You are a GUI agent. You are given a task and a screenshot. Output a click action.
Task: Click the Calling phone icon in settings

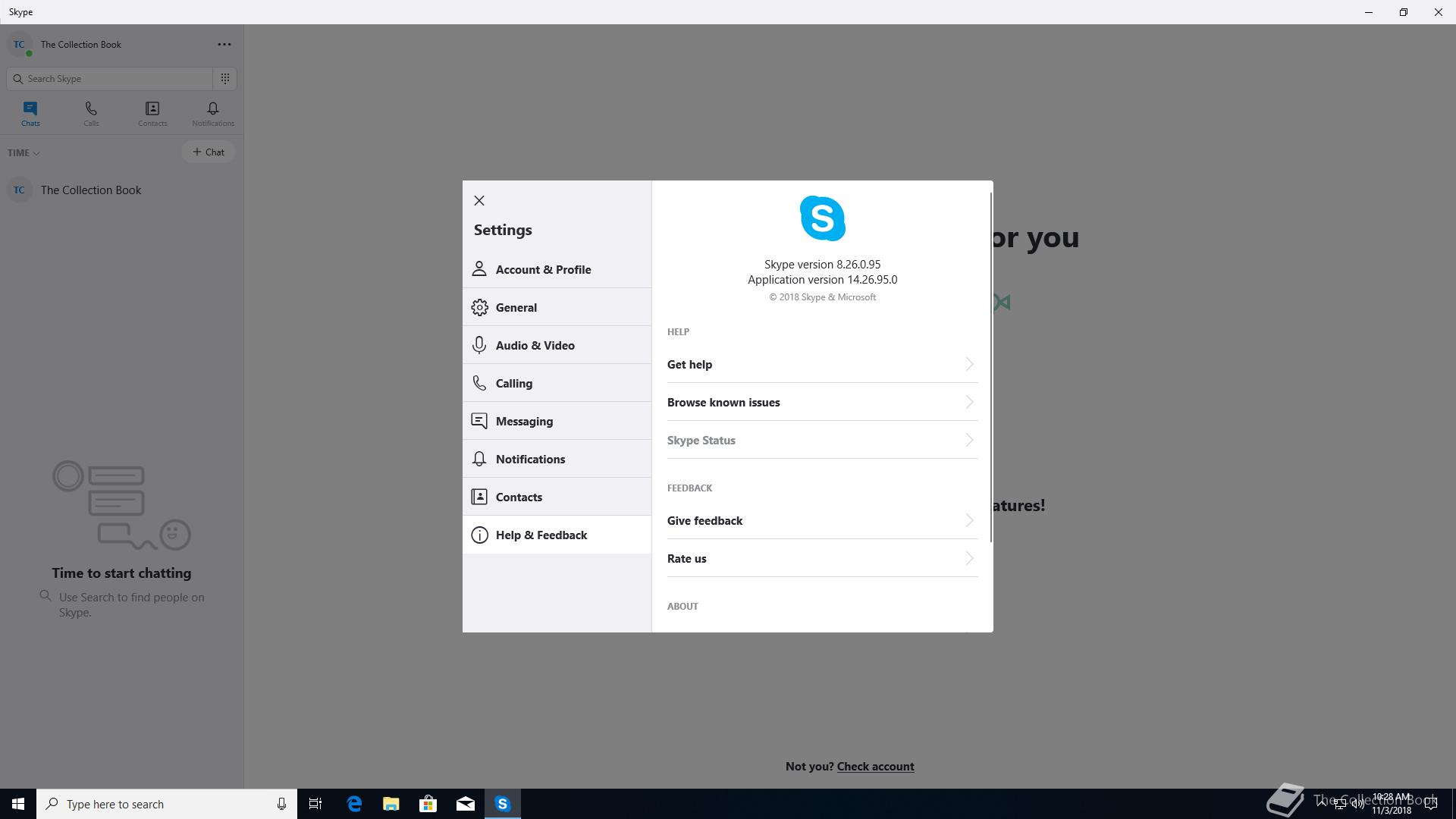coord(479,383)
